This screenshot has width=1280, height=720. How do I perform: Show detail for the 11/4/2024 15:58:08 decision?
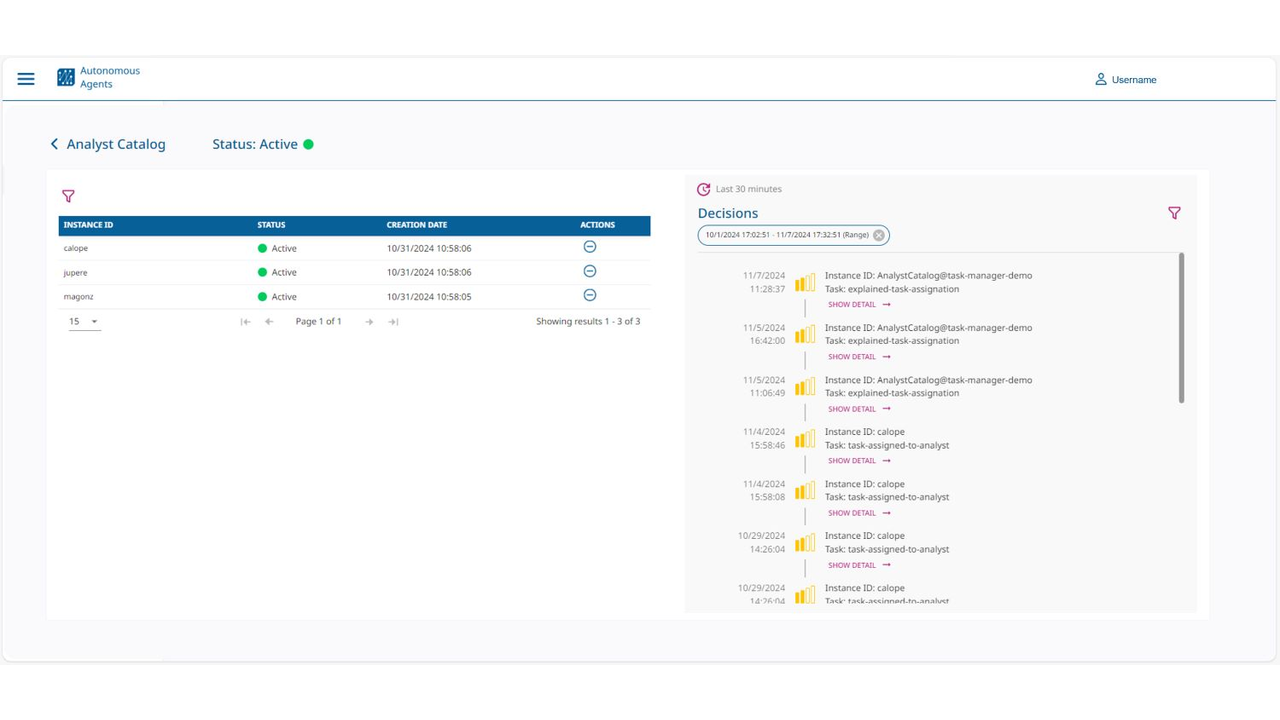859,513
